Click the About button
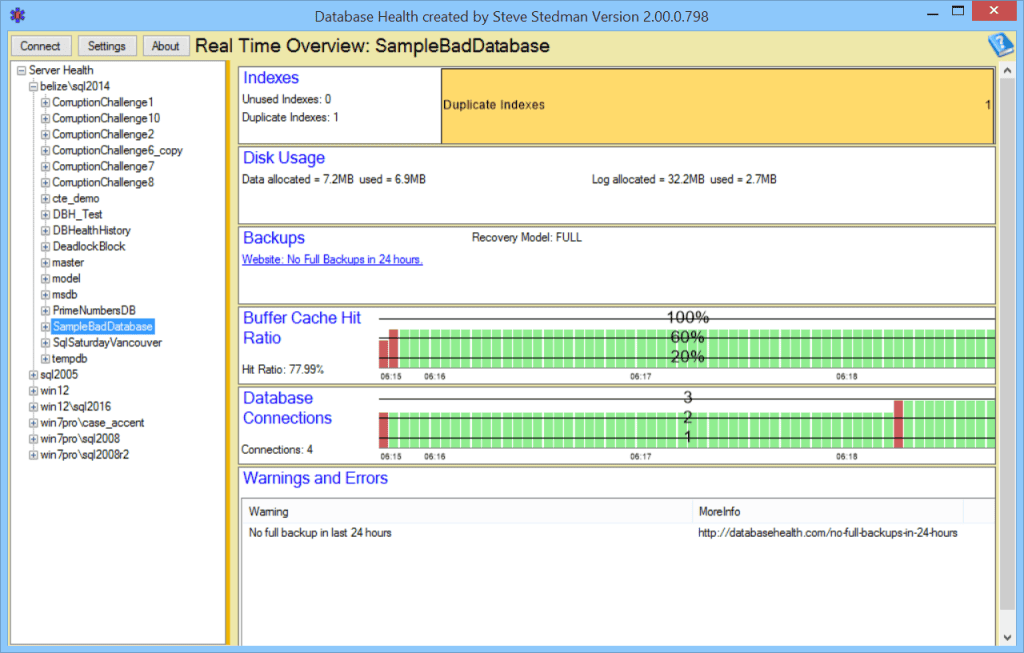This screenshot has height=653, width=1024. point(165,45)
